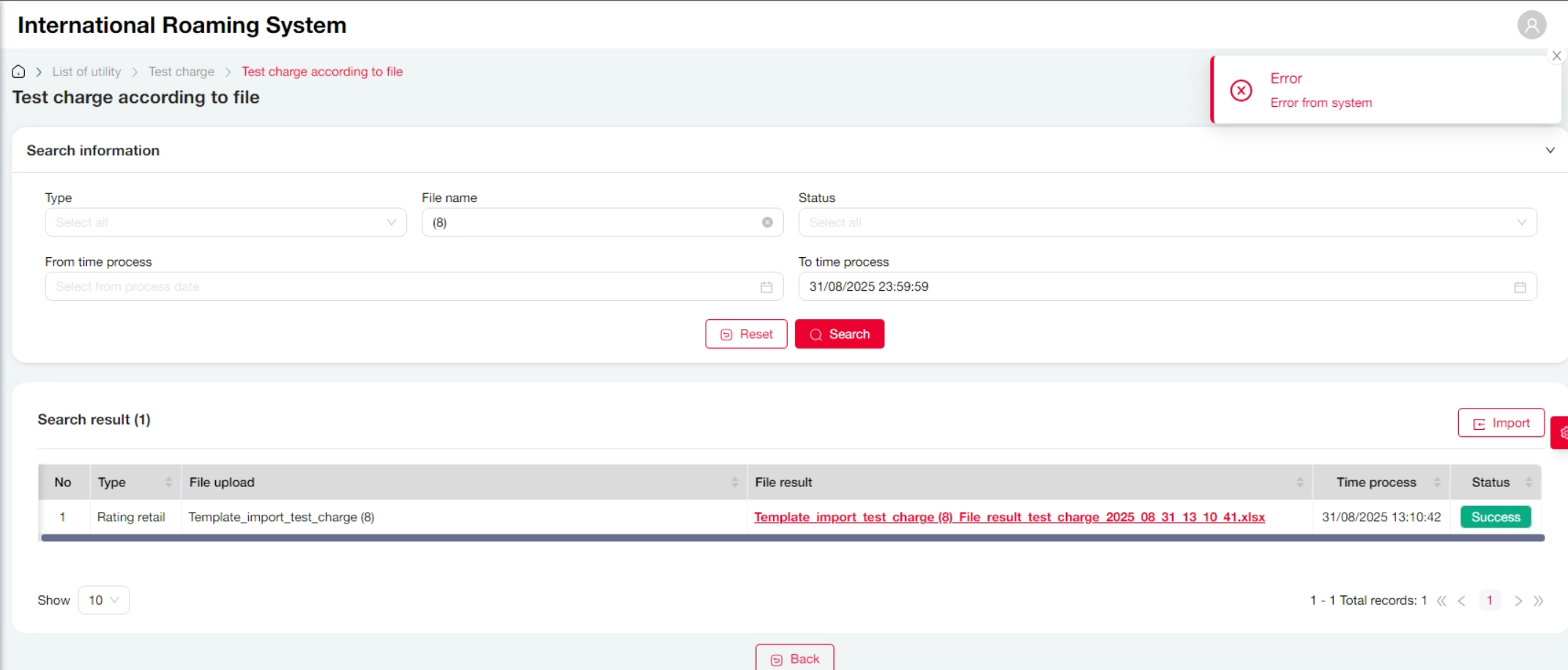Image resolution: width=1568 pixels, height=670 pixels.
Task: Open the user profile avatar
Action: (1531, 25)
